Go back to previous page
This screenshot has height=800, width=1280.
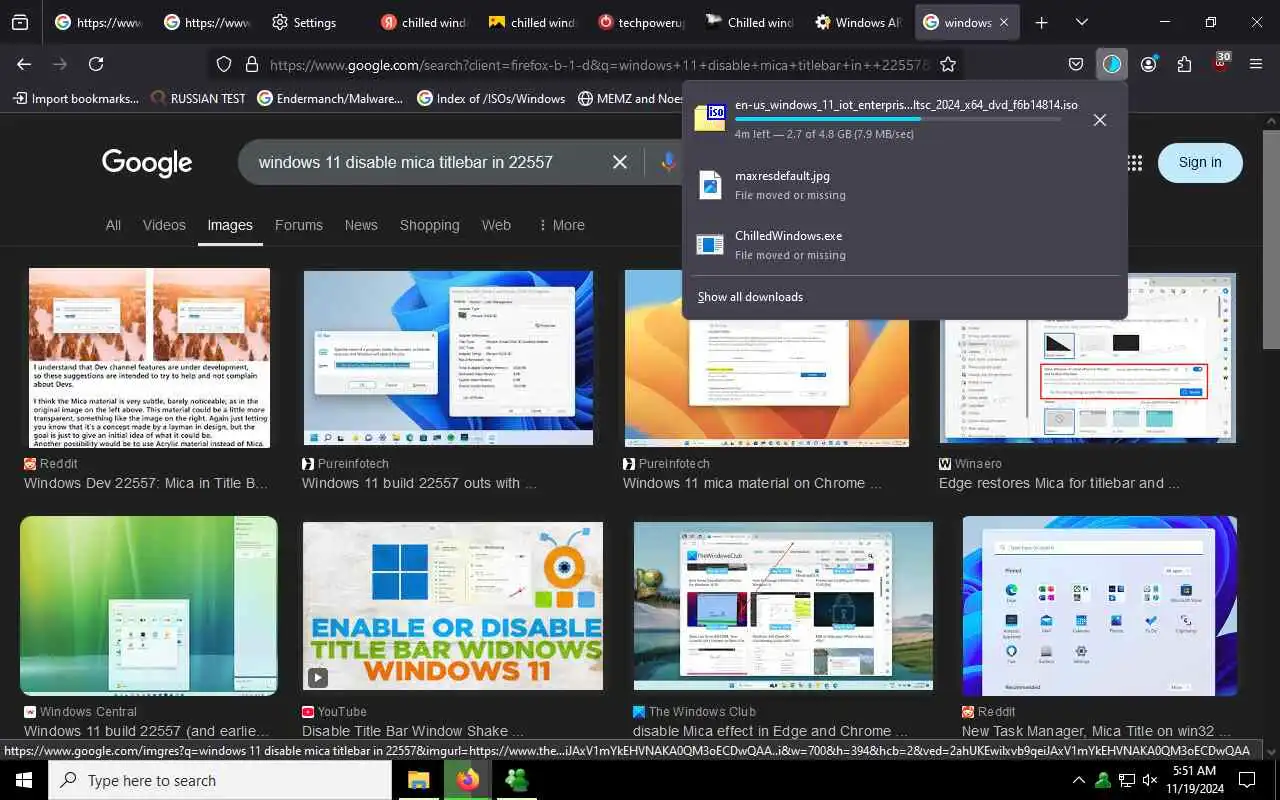tap(24, 64)
